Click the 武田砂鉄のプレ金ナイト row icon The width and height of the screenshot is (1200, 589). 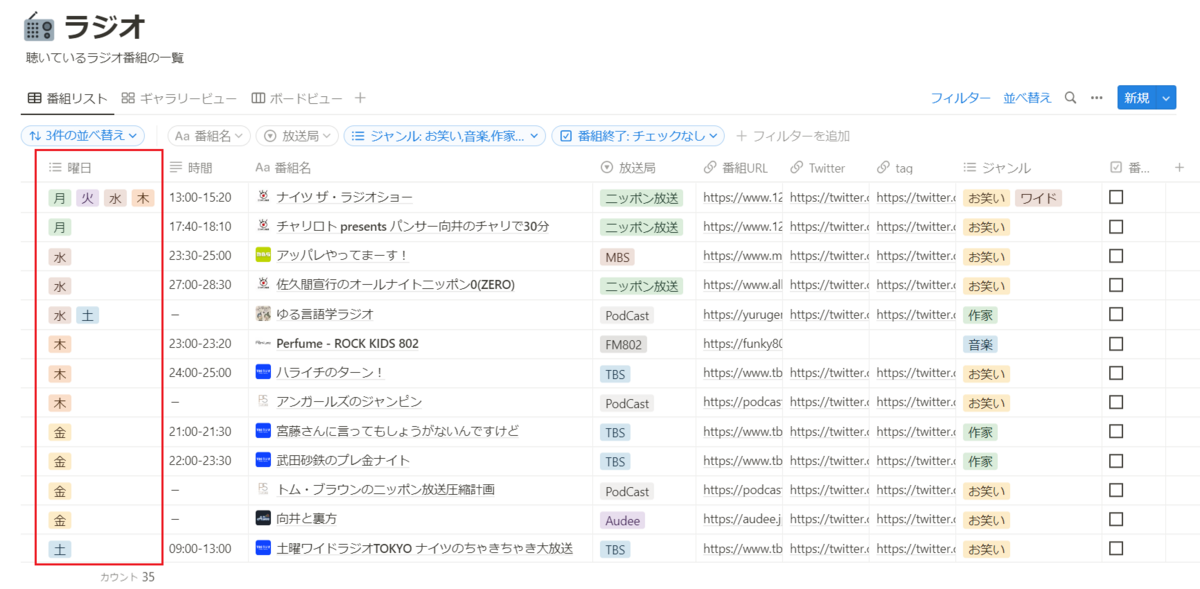pos(263,461)
